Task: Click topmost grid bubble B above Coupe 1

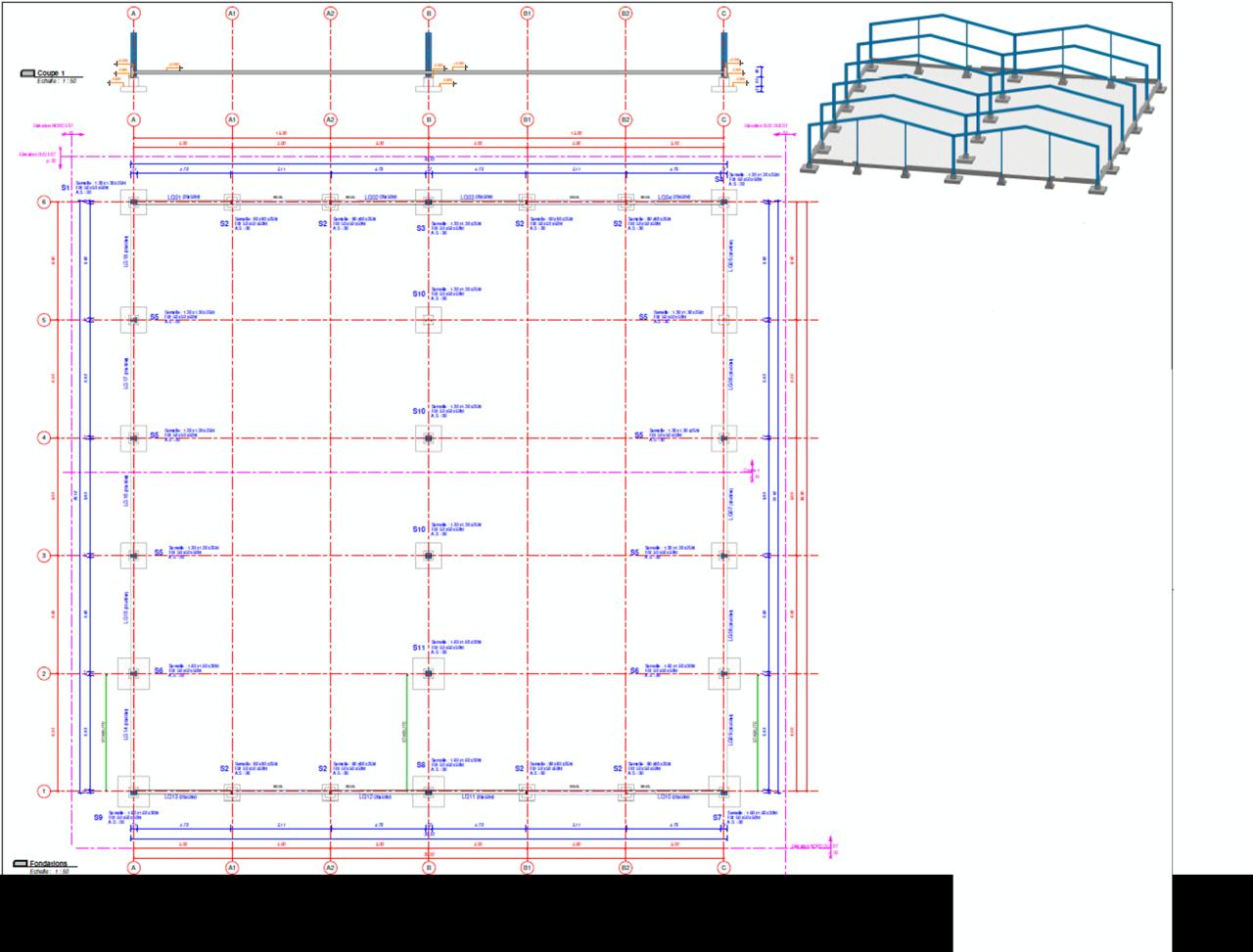Action: click(429, 14)
